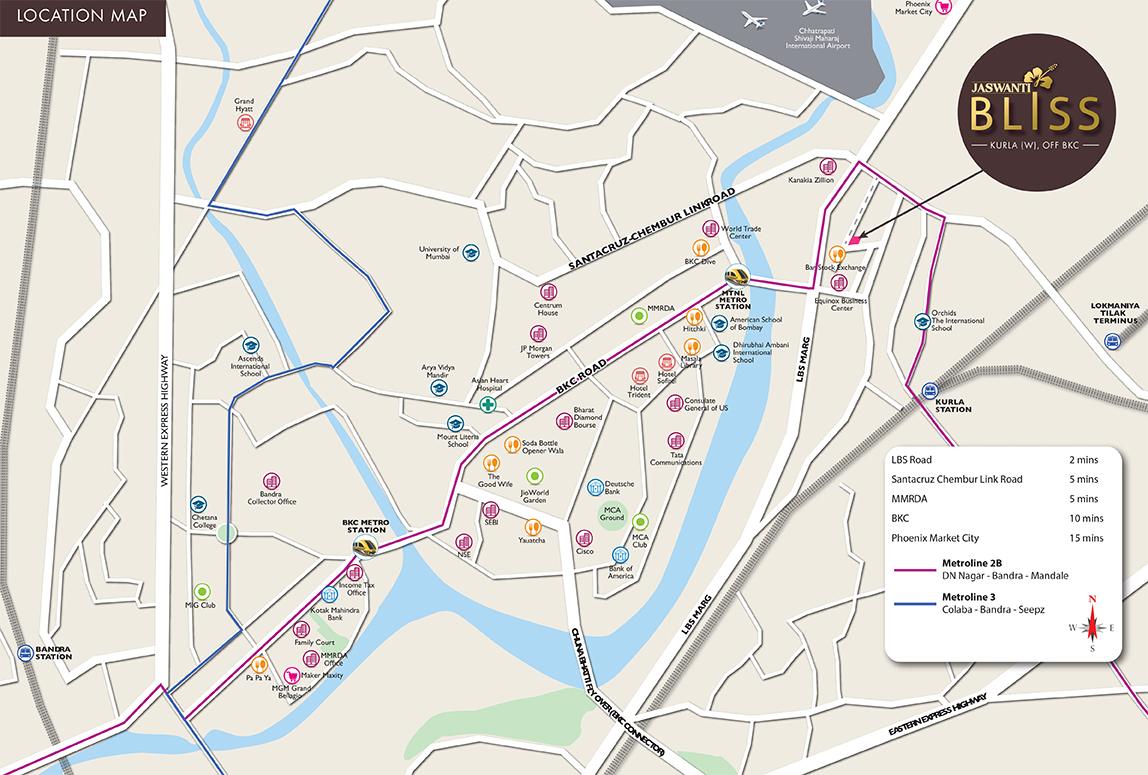Click the MIG Club green marker
Screen dimensions: 1148x775
pyautogui.click(x=202, y=591)
